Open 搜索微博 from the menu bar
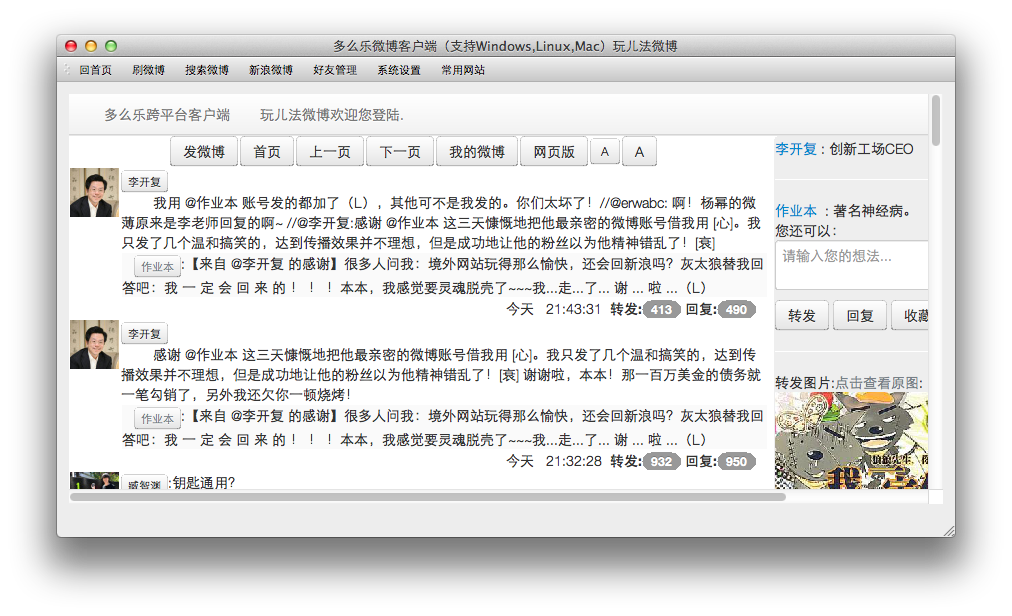This screenshot has width=1012, height=616. [x=207, y=70]
